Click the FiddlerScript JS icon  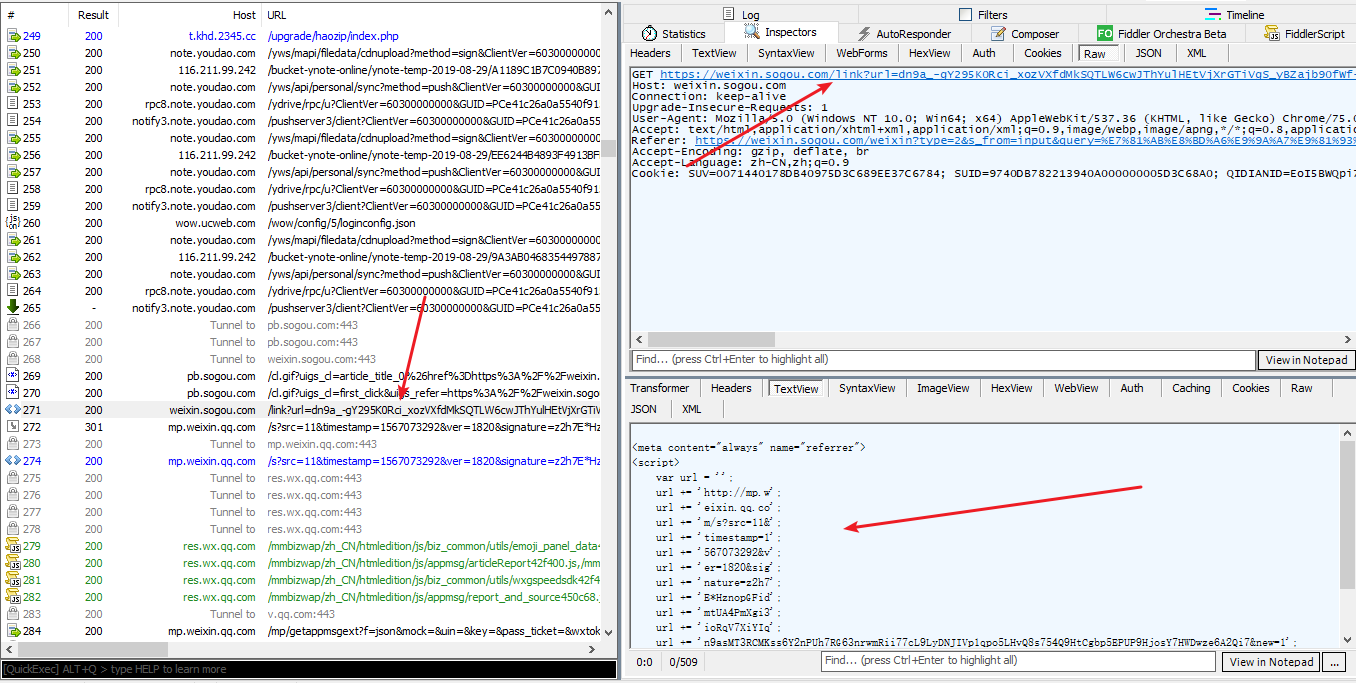(x=1272, y=34)
